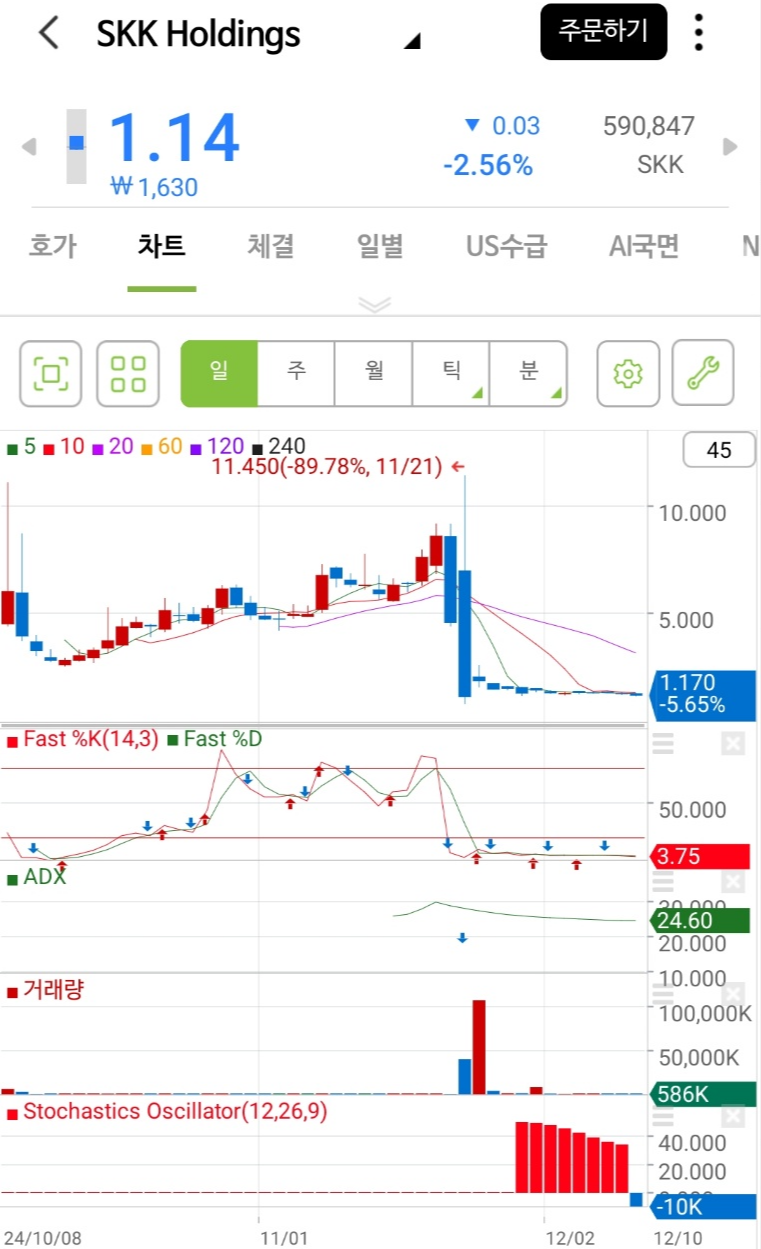Tap the blue 1.170 current price tag

coord(702,695)
